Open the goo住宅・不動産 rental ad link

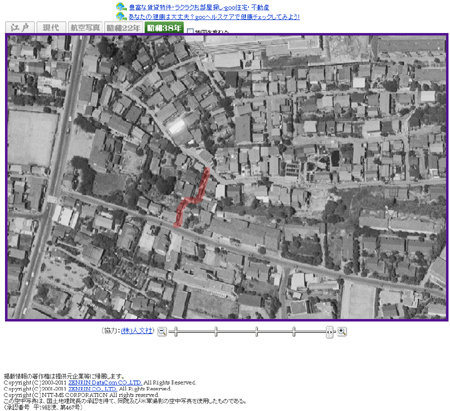point(199,7)
